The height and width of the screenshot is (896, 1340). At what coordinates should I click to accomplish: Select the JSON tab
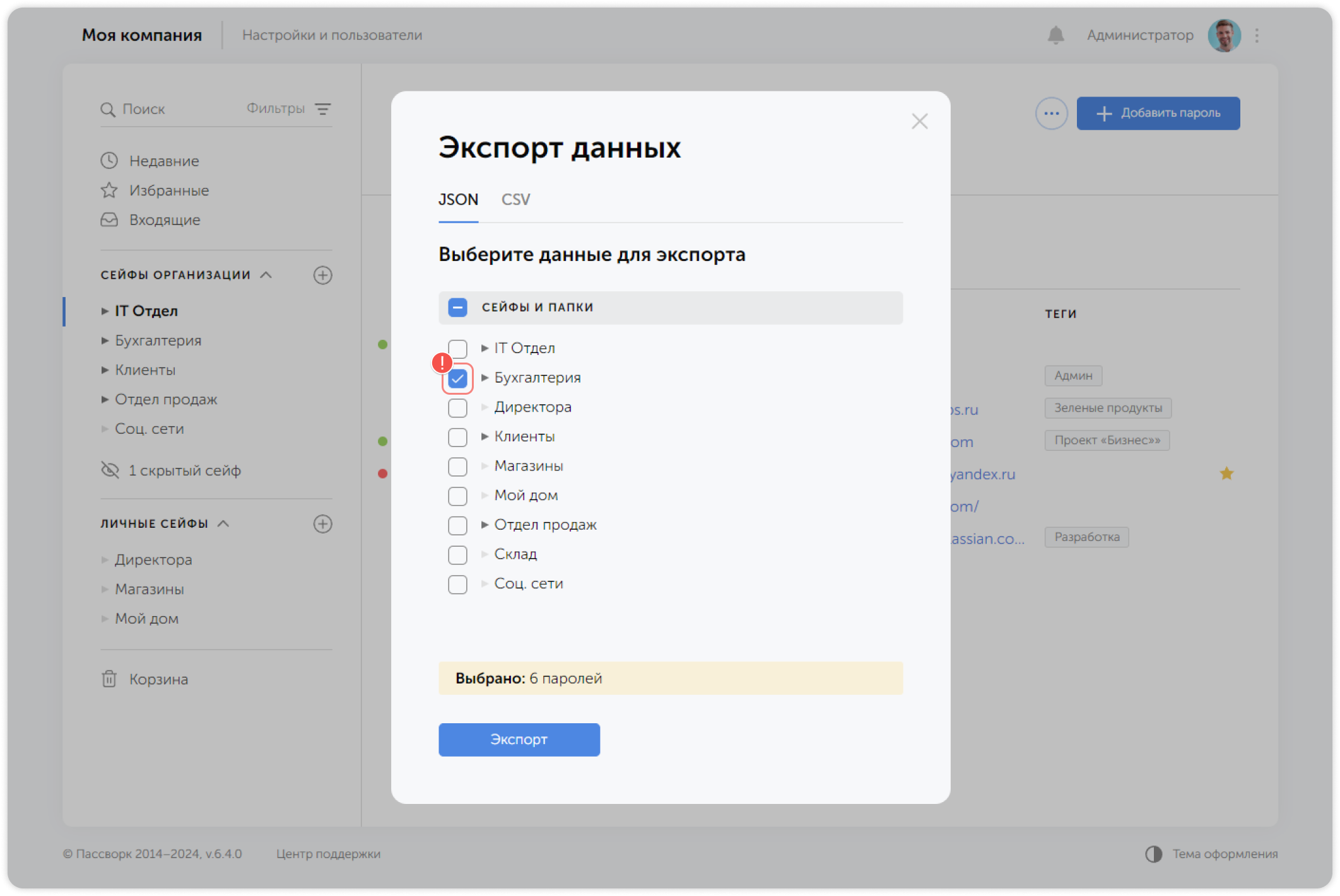point(458,200)
